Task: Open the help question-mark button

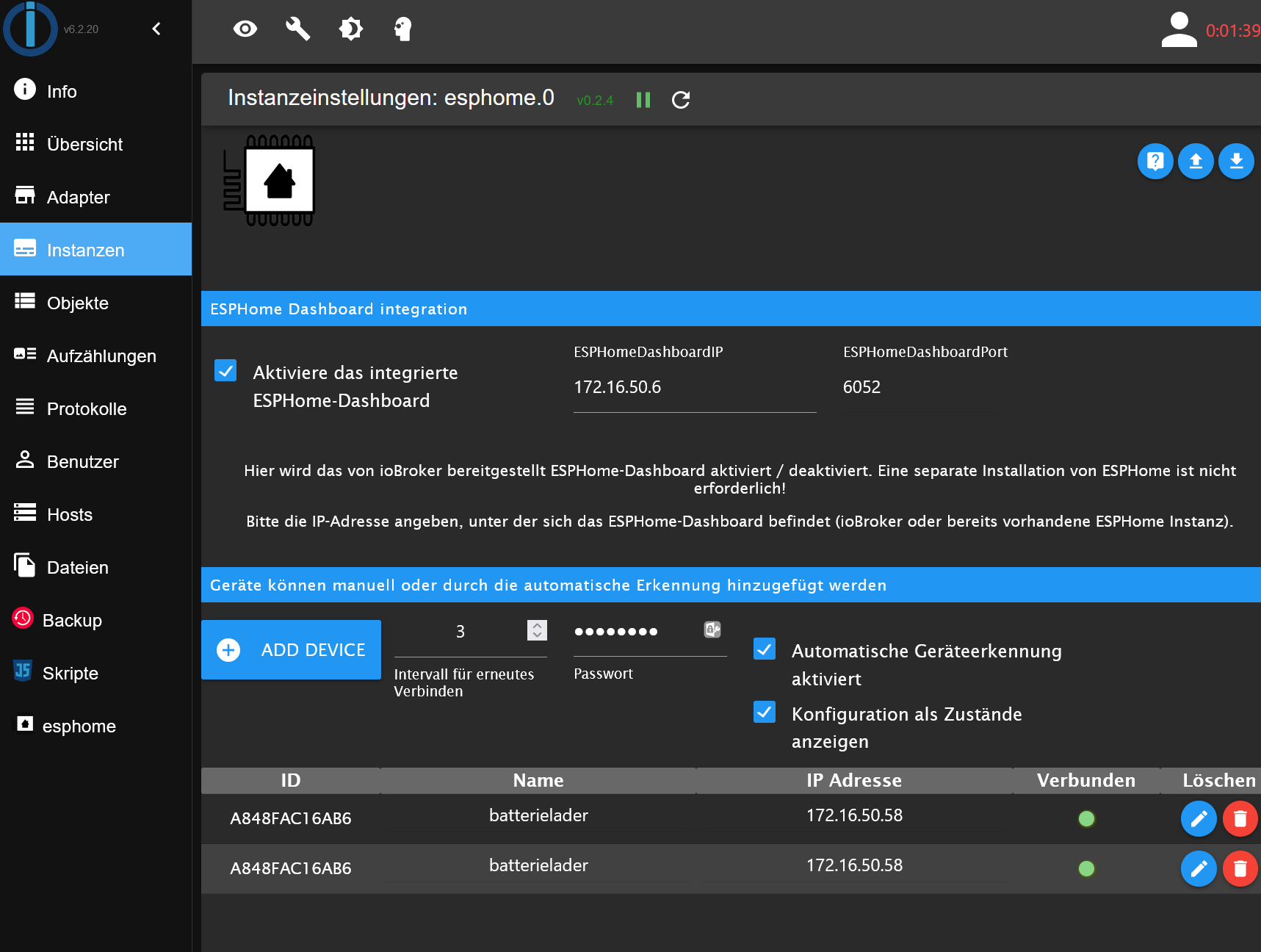Action: (x=1155, y=161)
